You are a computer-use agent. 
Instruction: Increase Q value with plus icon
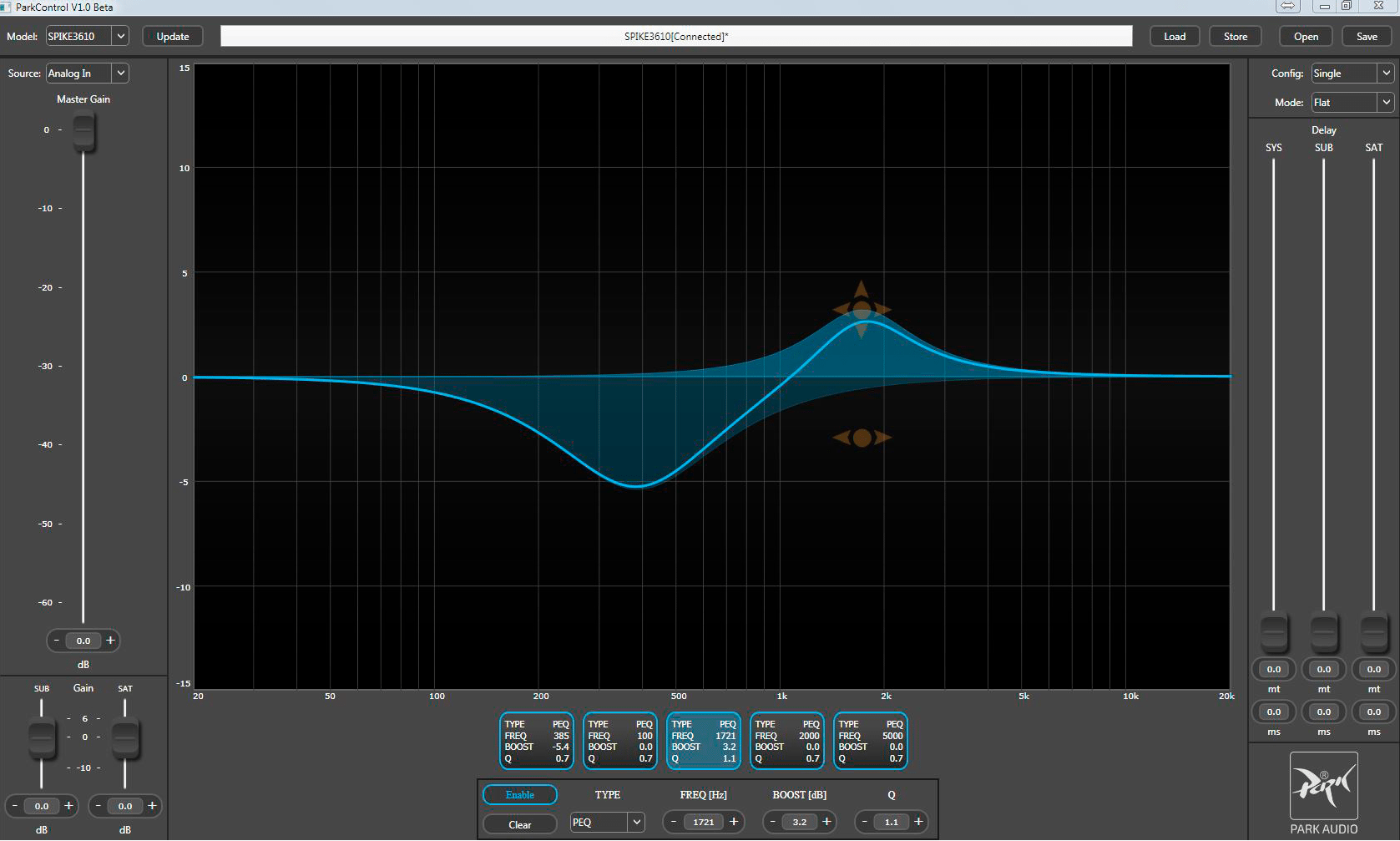pyautogui.click(x=918, y=822)
